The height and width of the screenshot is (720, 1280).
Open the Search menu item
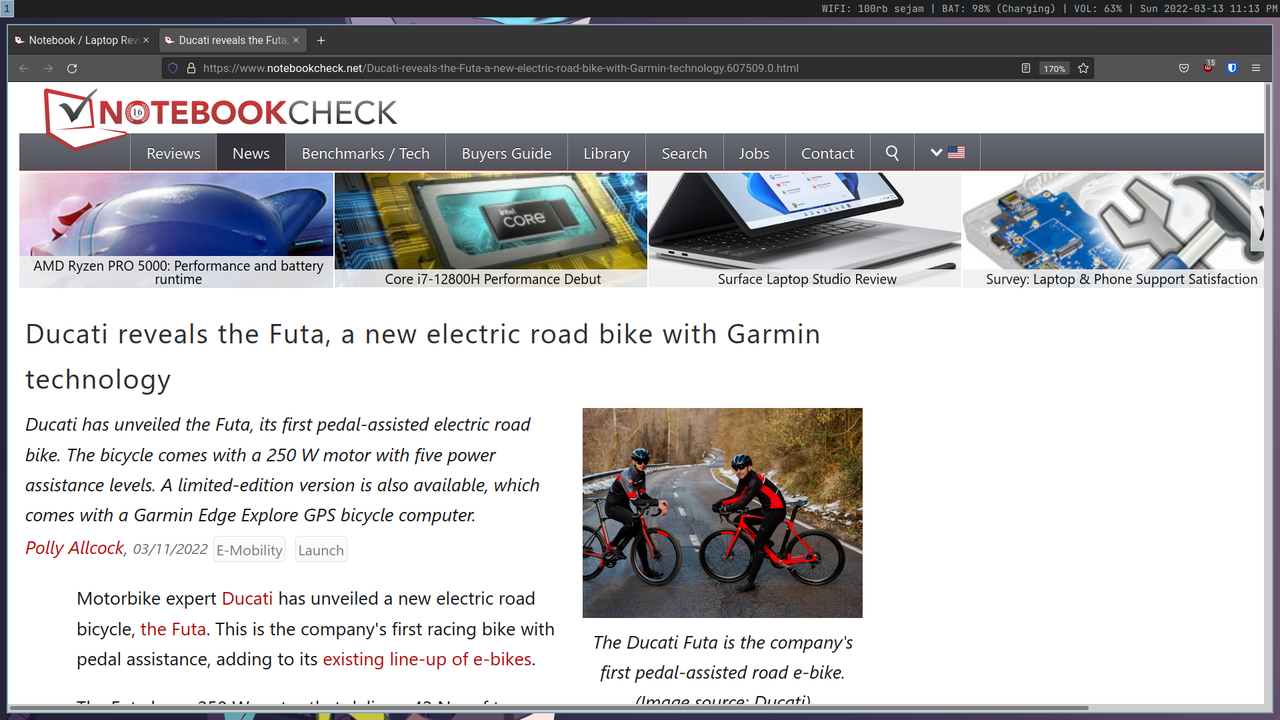tap(684, 153)
